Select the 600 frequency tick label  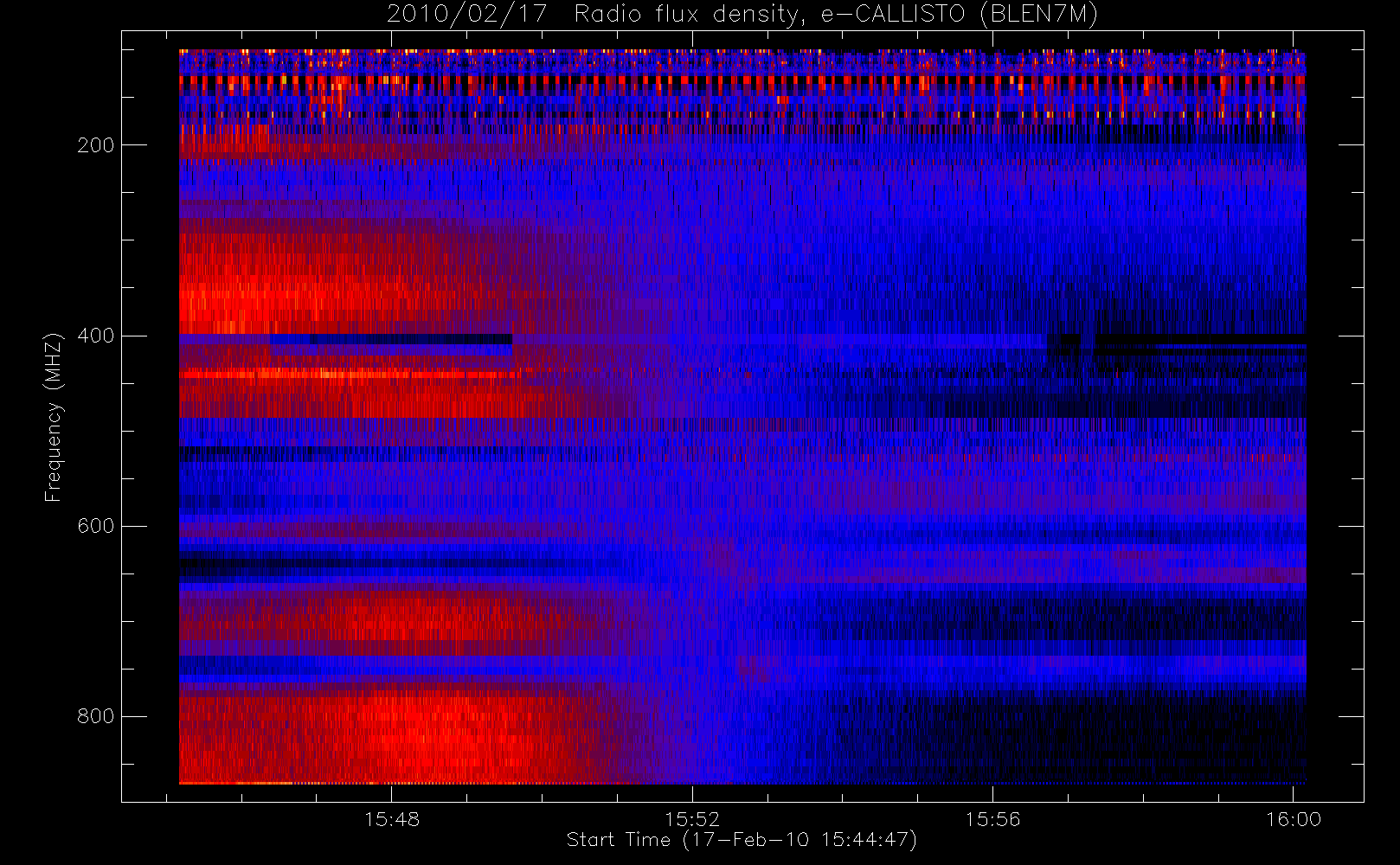point(95,526)
